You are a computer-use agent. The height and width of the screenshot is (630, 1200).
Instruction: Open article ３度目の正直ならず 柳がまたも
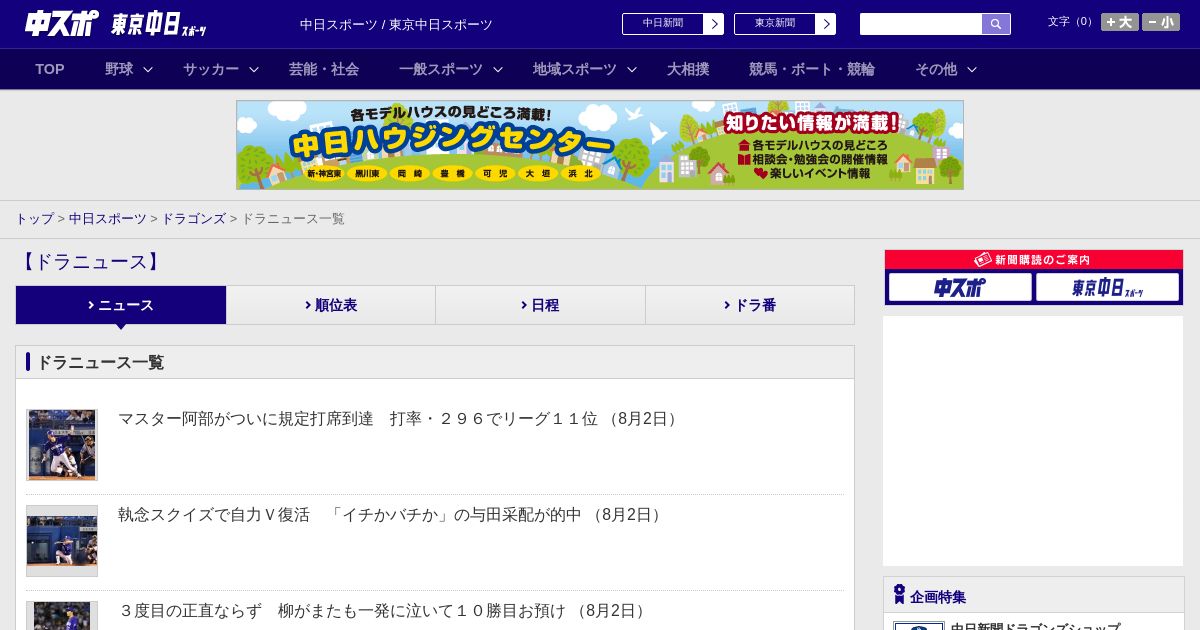pyautogui.click(x=384, y=611)
